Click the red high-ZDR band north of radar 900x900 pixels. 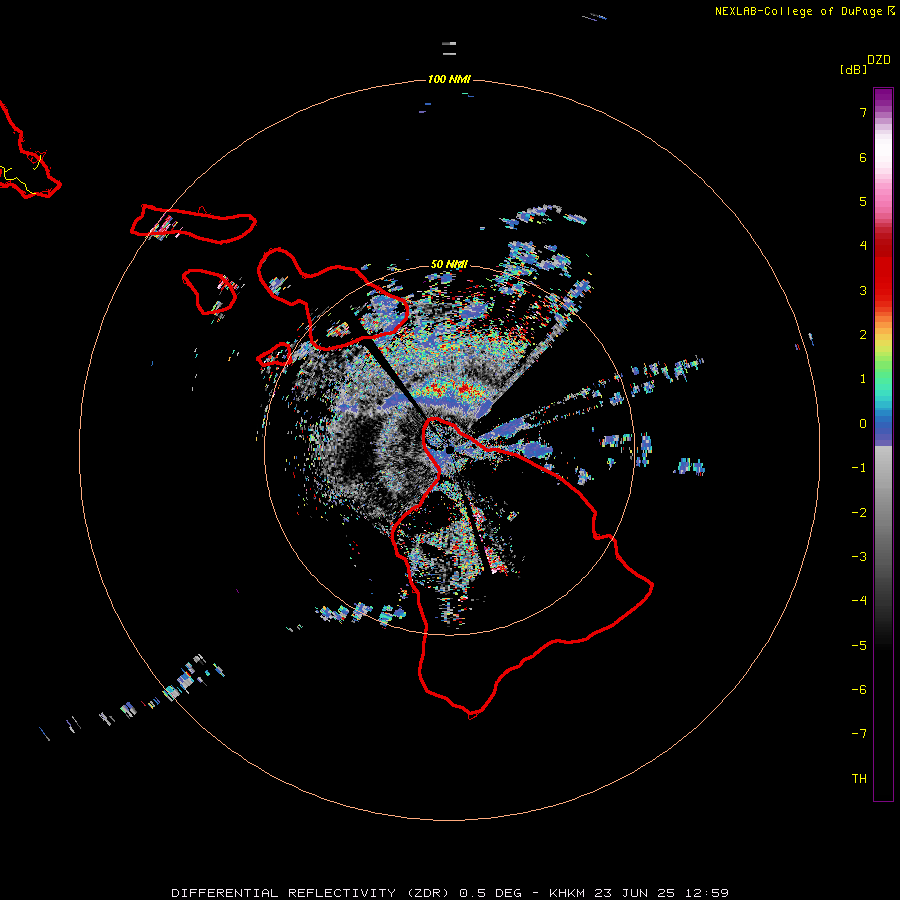pos(451,390)
